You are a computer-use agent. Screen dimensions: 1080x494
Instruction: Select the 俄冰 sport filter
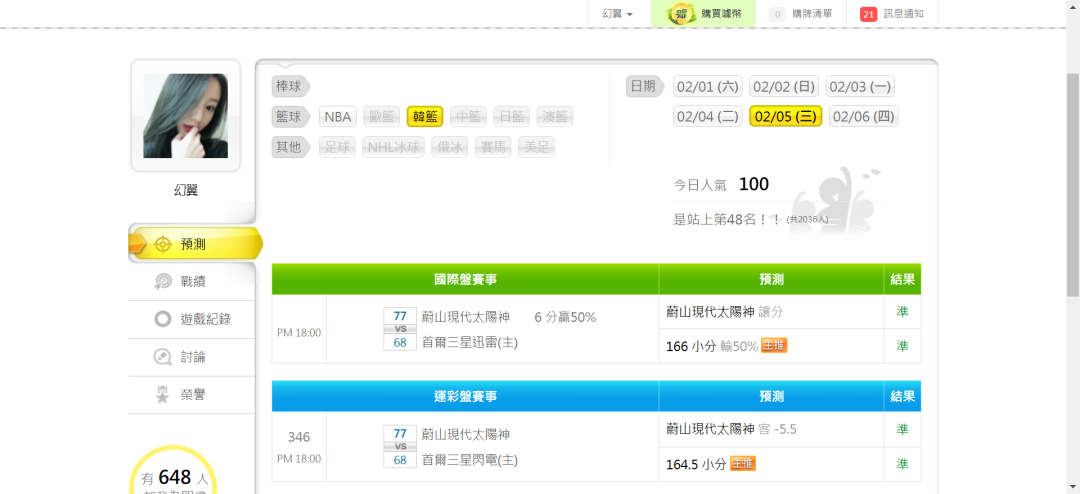pyautogui.click(x=450, y=147)
